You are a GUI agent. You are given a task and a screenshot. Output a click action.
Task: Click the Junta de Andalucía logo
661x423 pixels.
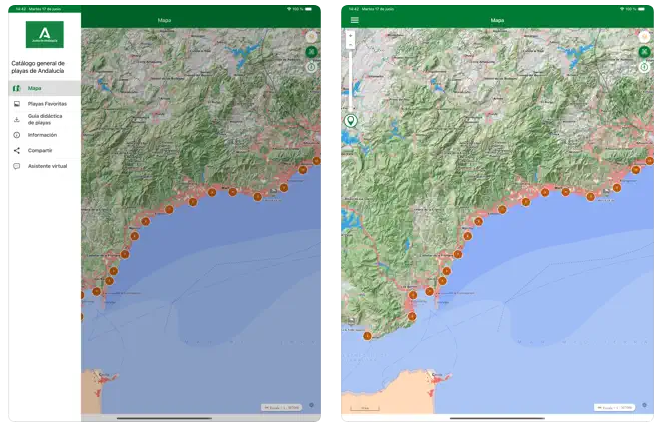[x=44, y=35]
